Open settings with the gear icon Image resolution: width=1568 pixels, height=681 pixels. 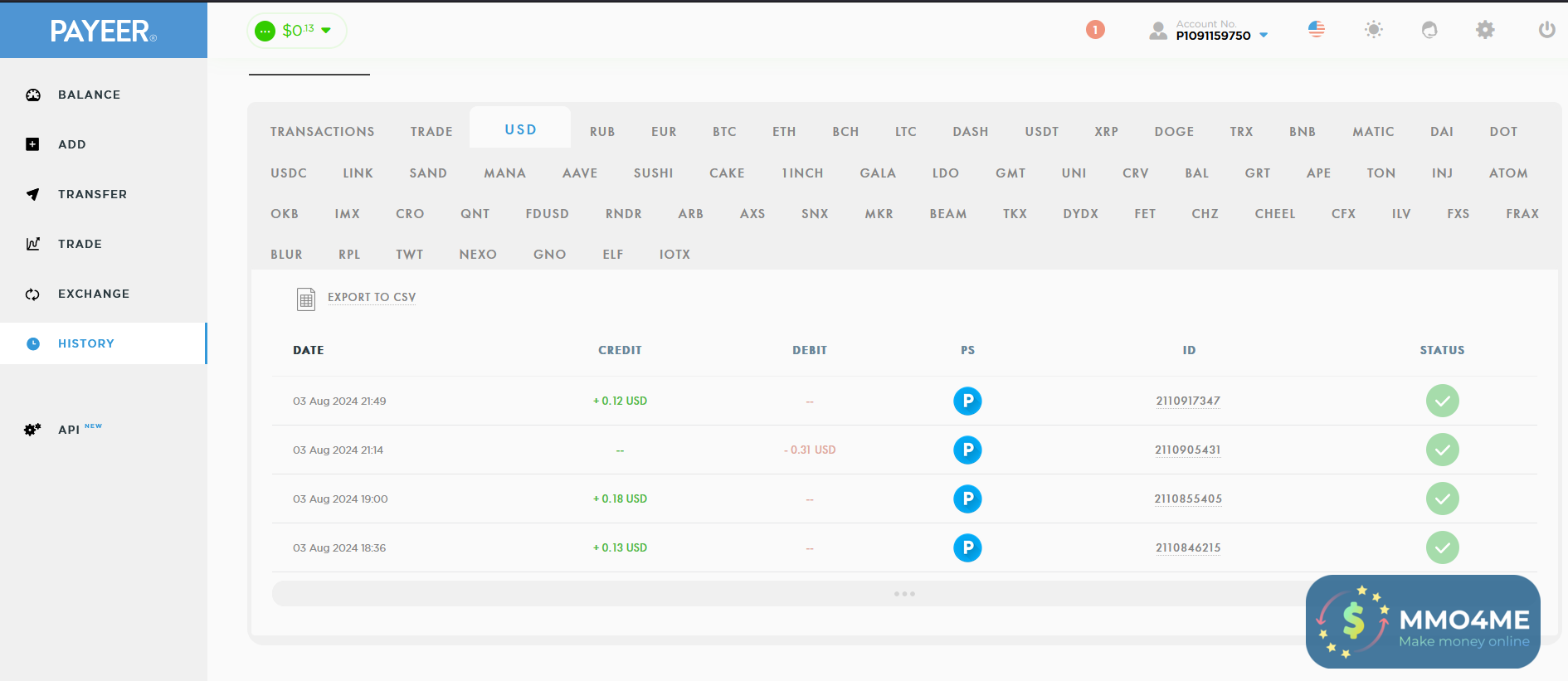[x=1485, y=30]
